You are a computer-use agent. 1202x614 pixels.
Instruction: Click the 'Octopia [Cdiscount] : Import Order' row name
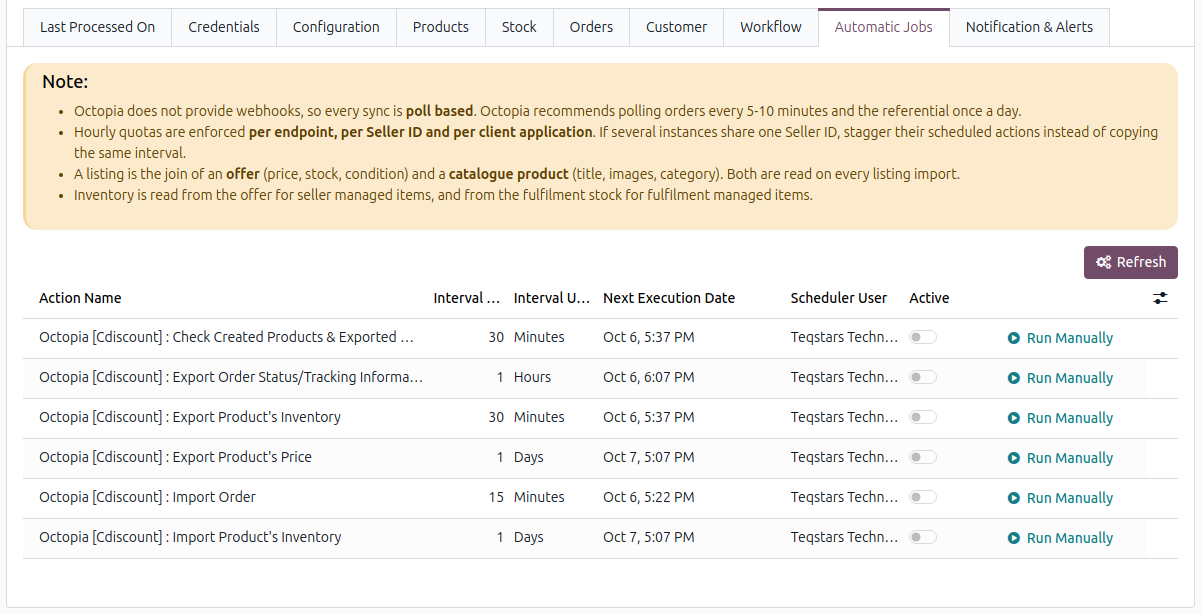[147, 497]
